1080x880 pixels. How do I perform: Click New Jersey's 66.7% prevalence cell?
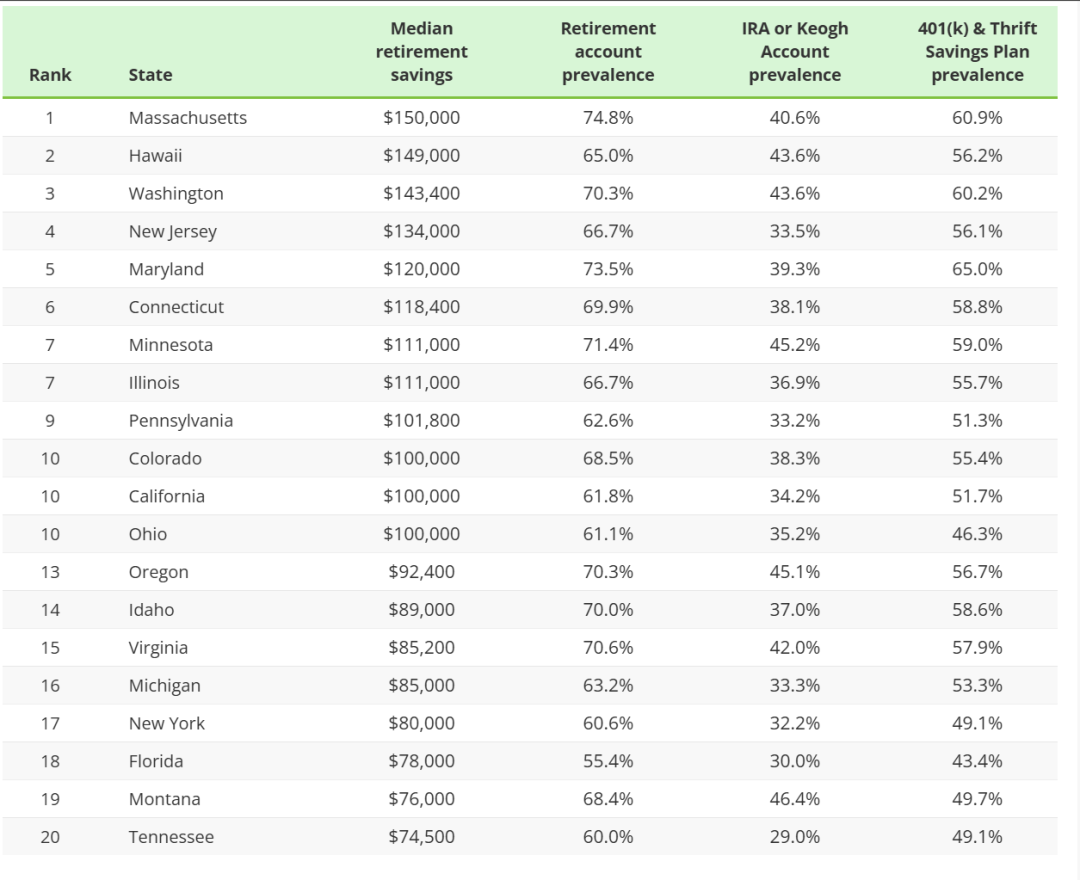coord(608,232)
